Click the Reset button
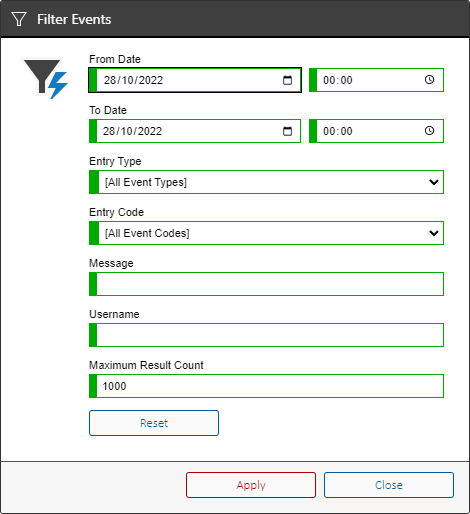470x514 pixels. coord(154,423)
